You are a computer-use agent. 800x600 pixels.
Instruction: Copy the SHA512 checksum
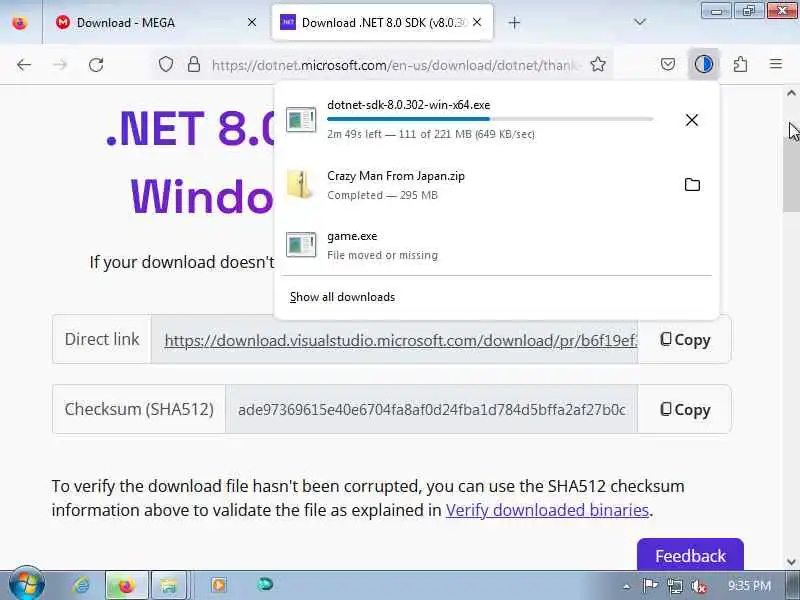(x=685, y=410)
